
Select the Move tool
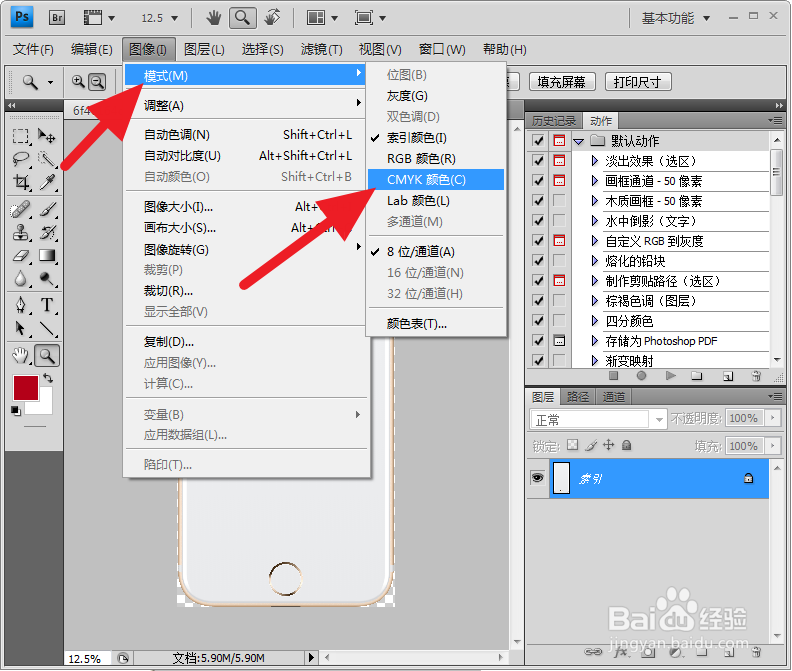tap(47, 136)
